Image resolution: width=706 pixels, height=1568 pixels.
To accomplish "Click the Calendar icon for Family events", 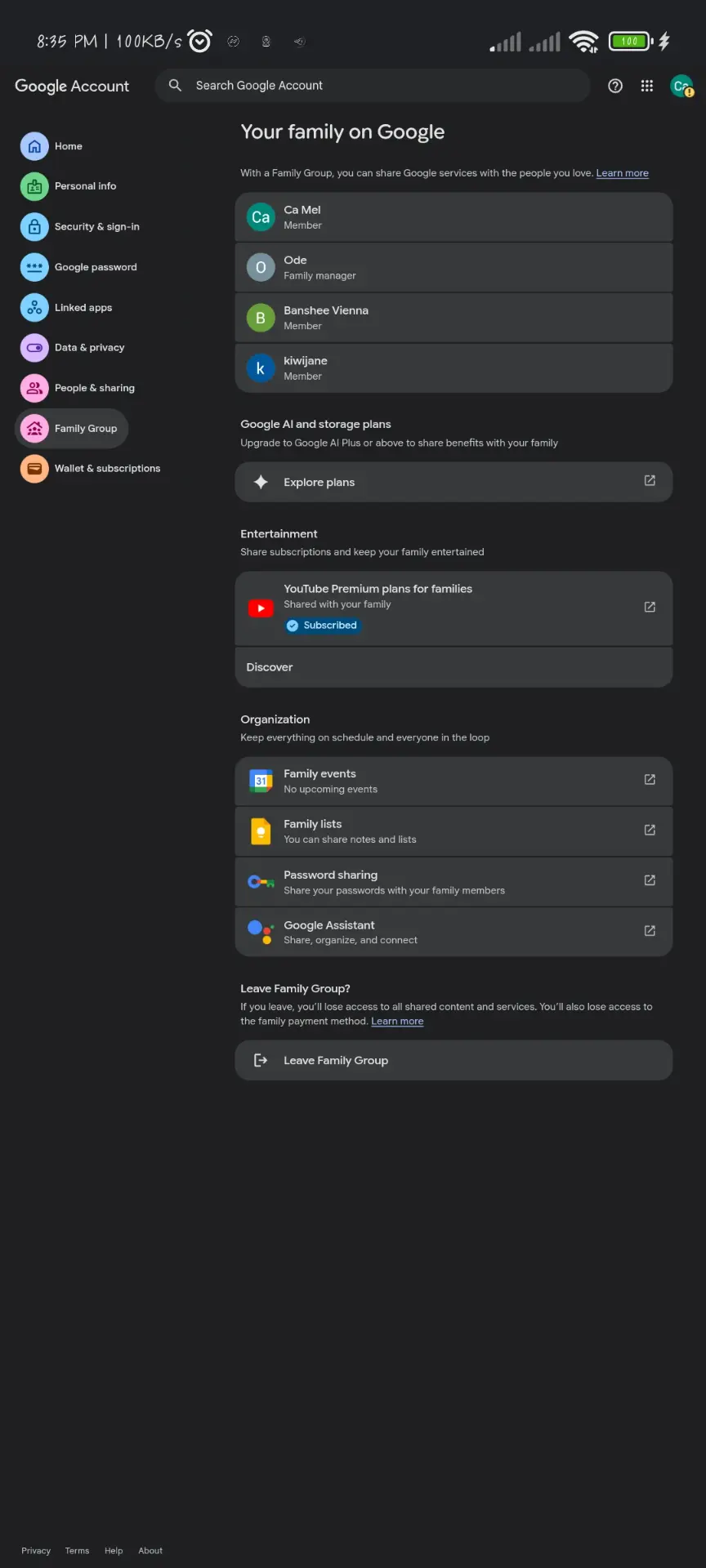I will pos(261,781).
